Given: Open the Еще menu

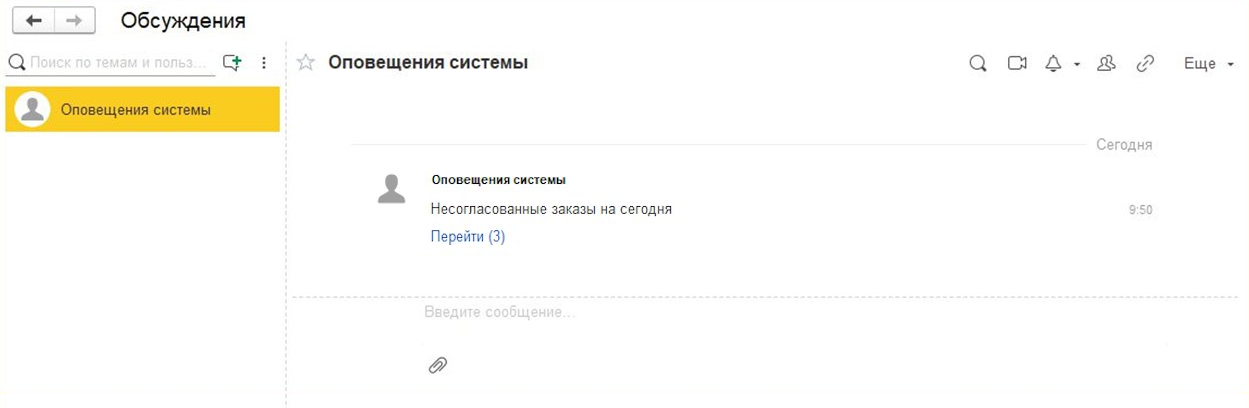Looking at the screenshot, I should (1208, 64).
